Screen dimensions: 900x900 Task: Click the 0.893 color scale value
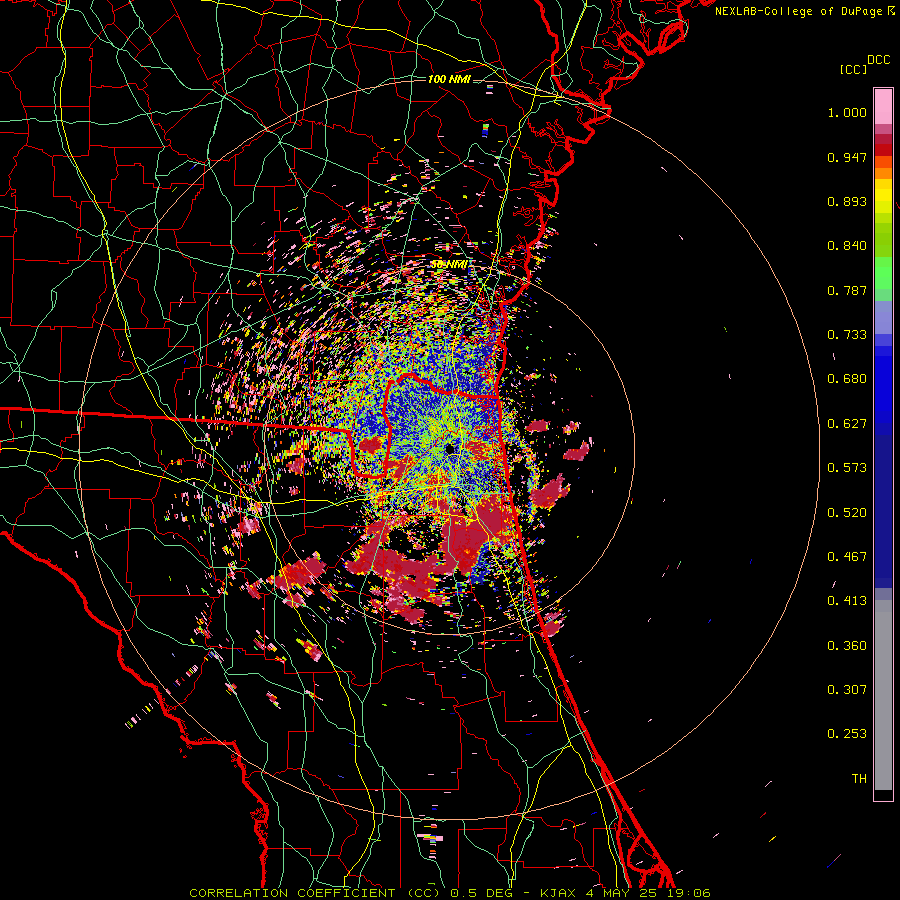847,201
